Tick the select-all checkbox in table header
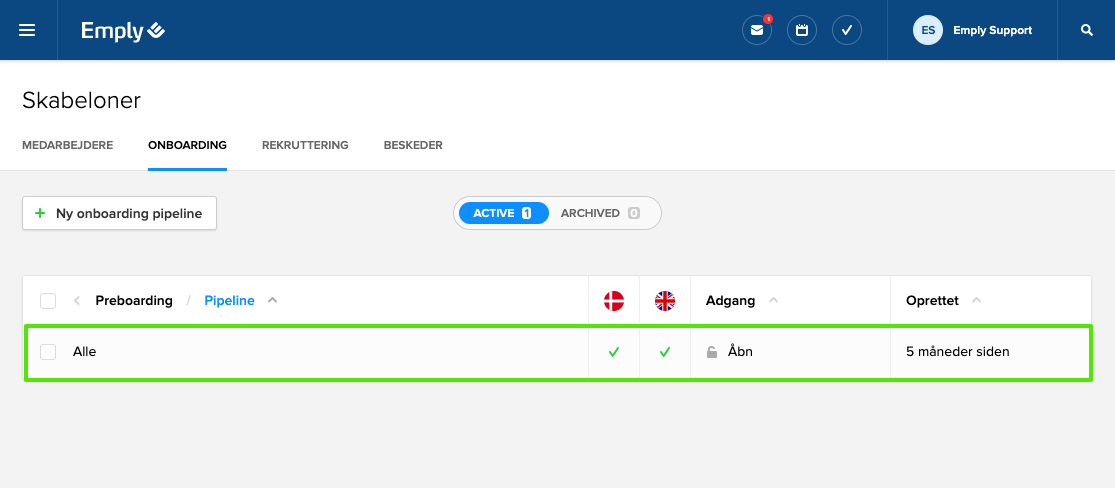This screenshot has width=1115, height=488. 48,301
